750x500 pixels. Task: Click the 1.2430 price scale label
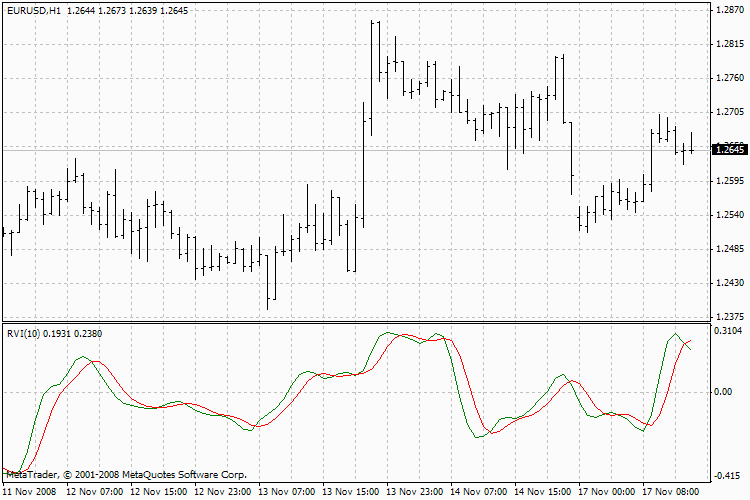[x=730, y=283]
